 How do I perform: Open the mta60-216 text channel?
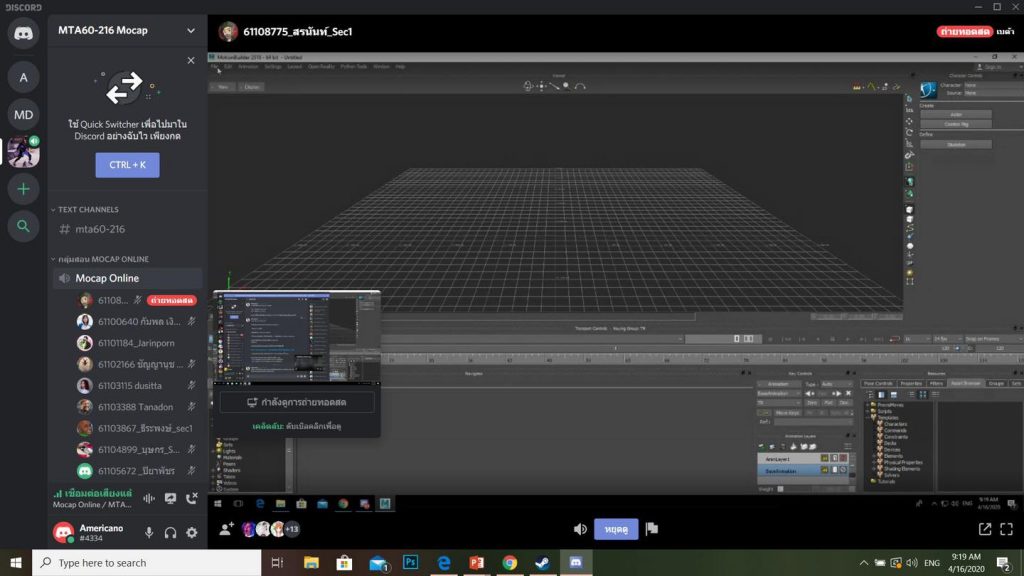[100, 229]
